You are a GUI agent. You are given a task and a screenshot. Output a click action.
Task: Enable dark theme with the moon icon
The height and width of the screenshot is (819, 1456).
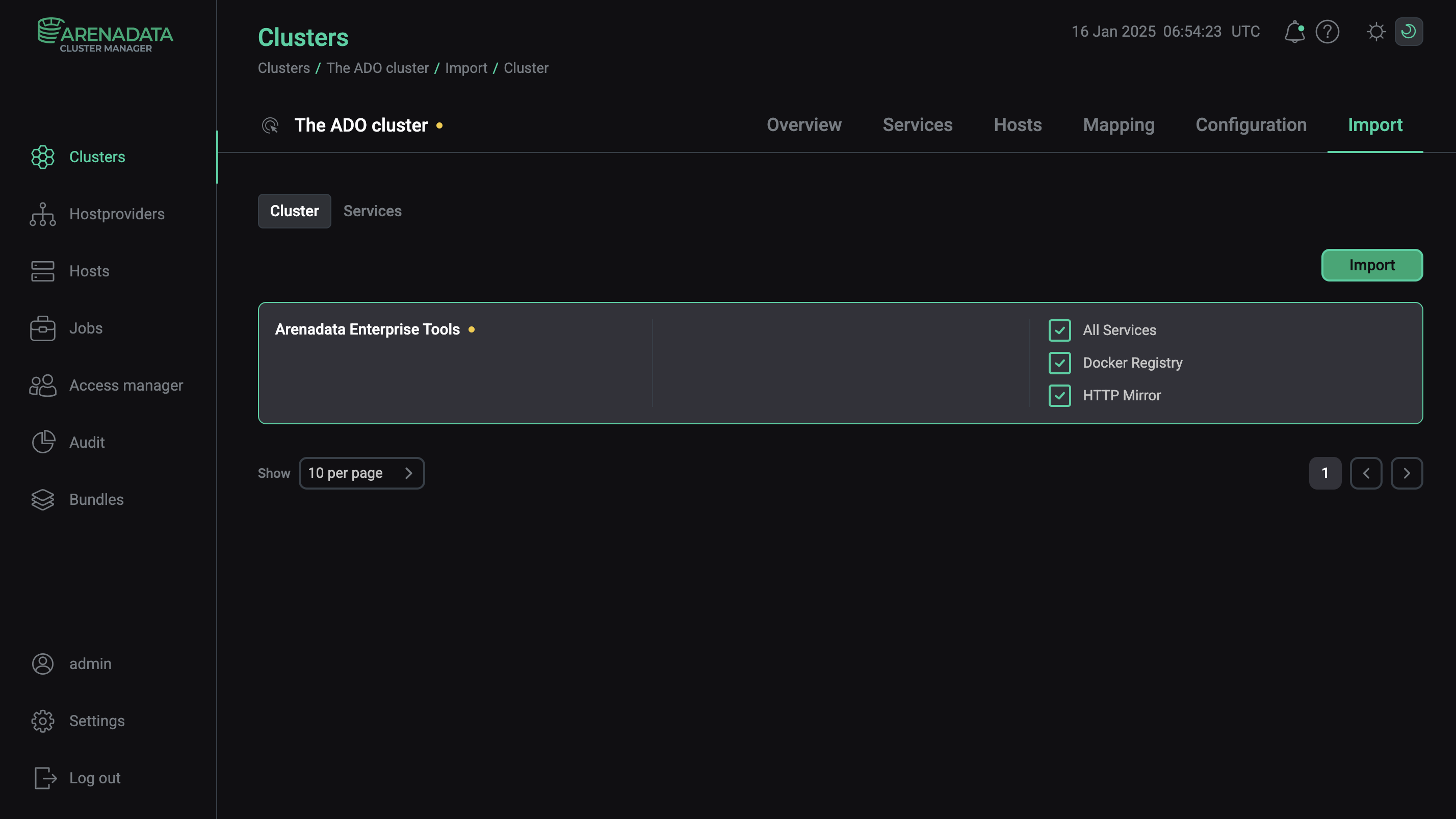1409,32
